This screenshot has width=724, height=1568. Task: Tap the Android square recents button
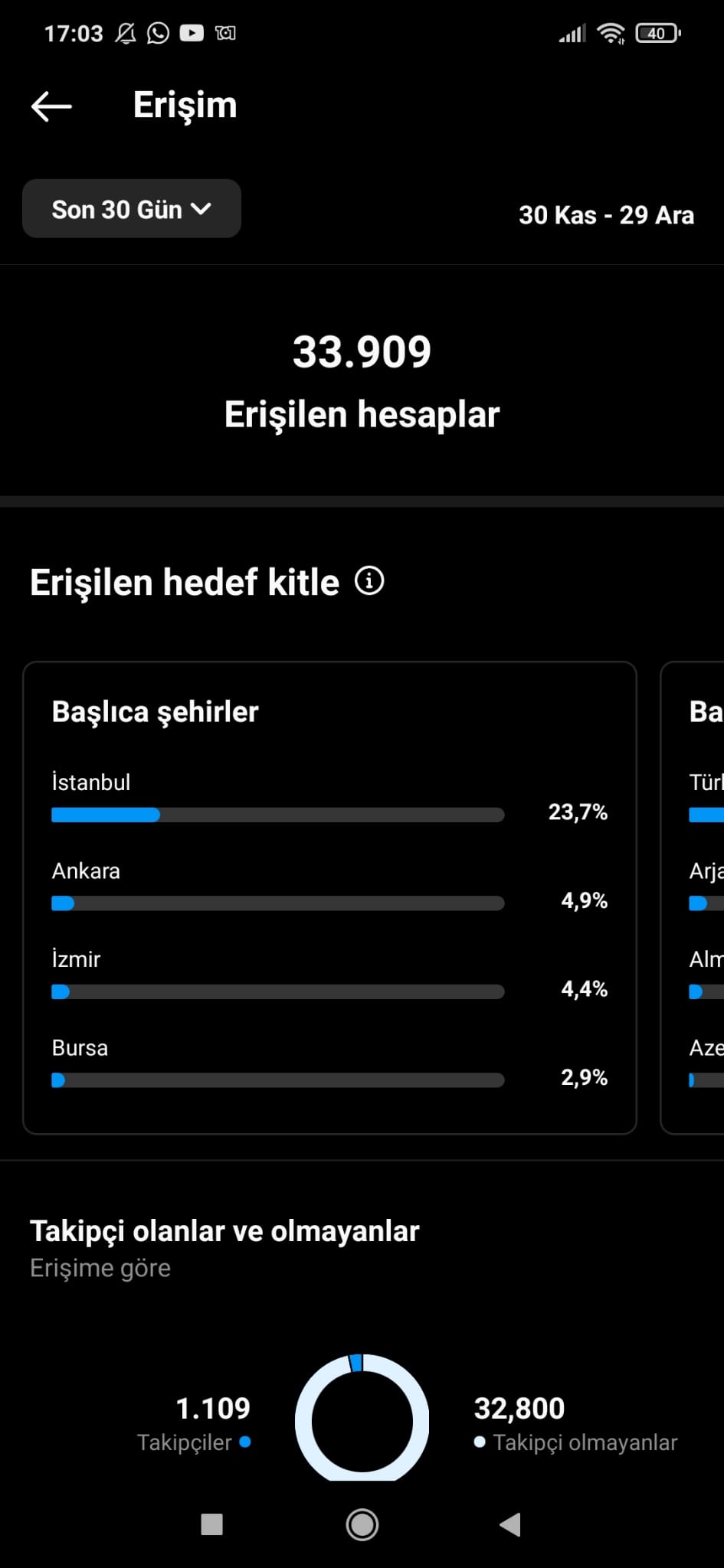211,1524
